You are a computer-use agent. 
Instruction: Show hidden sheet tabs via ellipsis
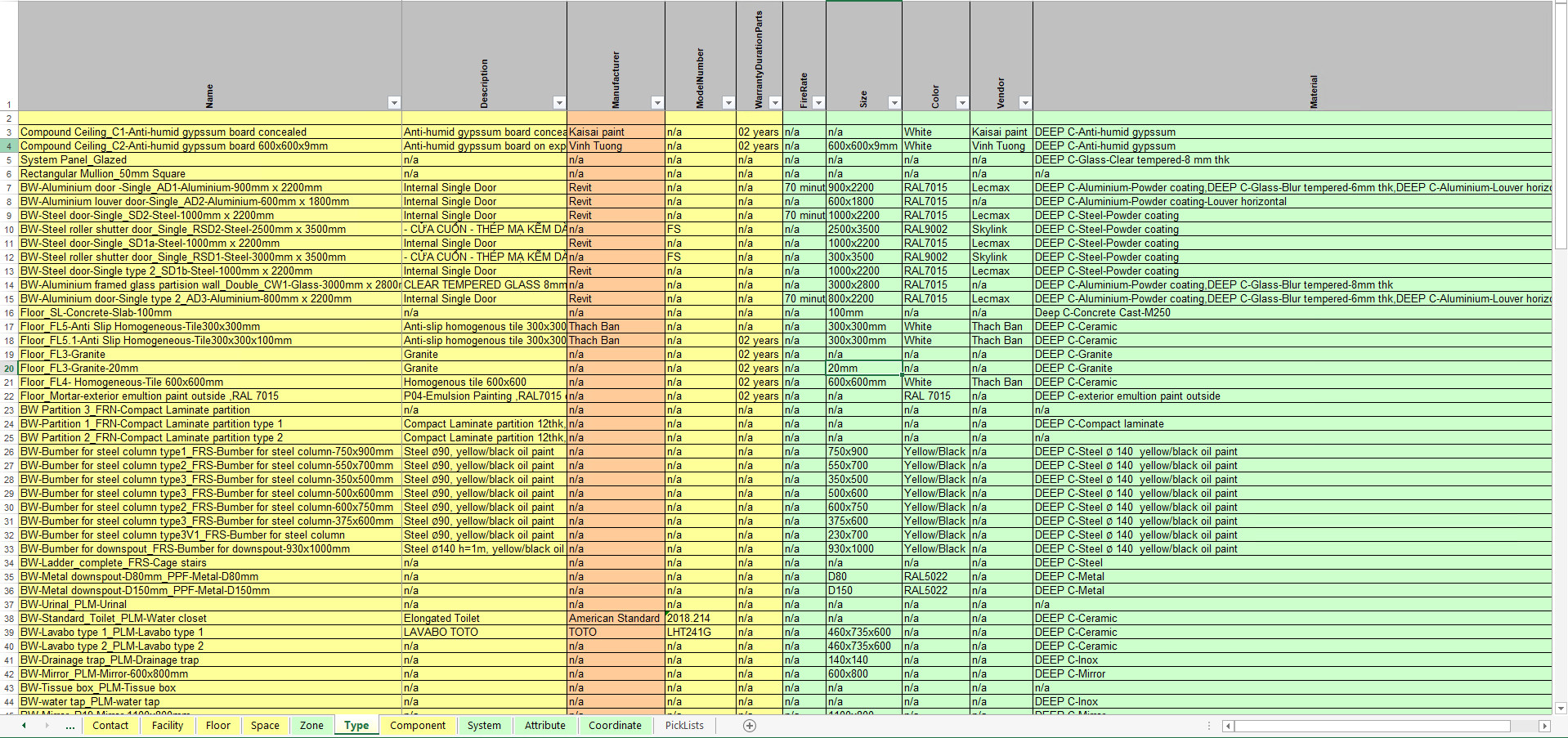coord(70,726)
